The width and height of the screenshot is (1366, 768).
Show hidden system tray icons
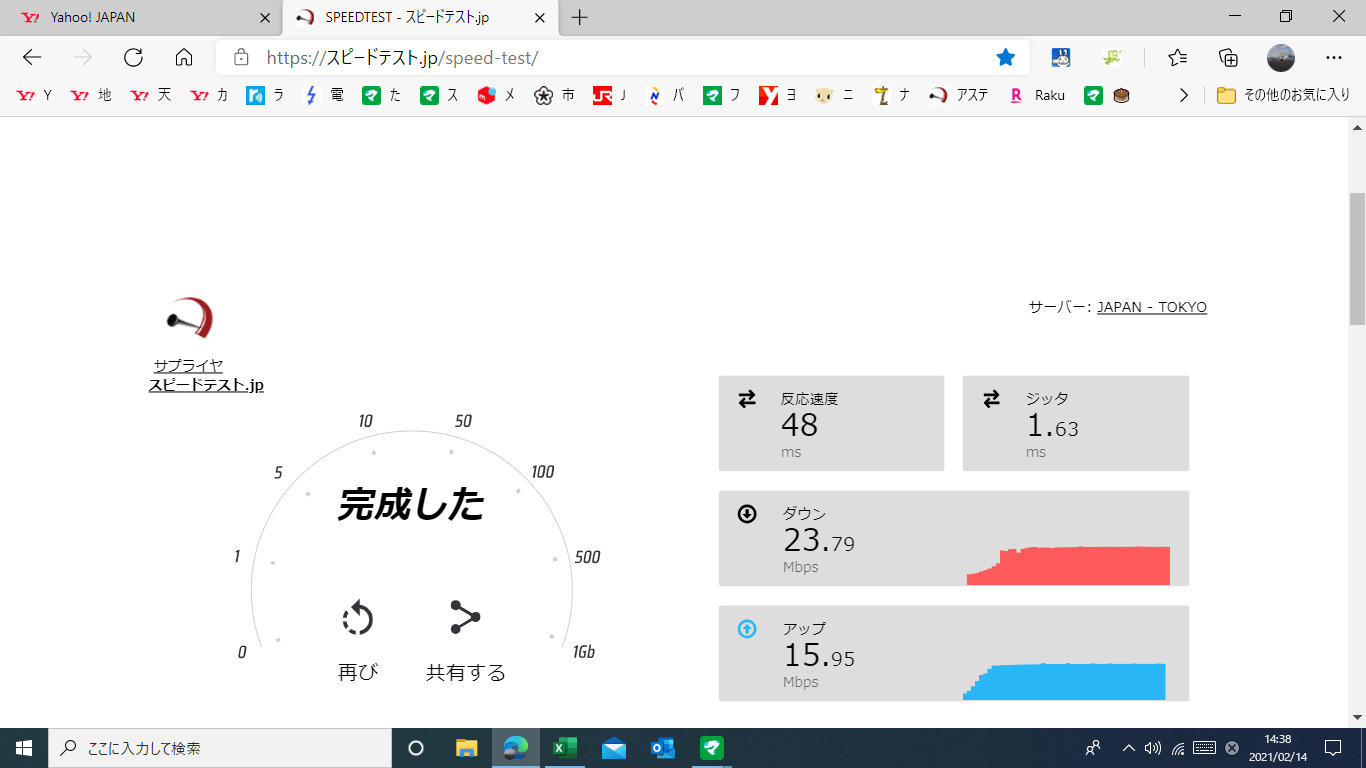[1129, 748]
